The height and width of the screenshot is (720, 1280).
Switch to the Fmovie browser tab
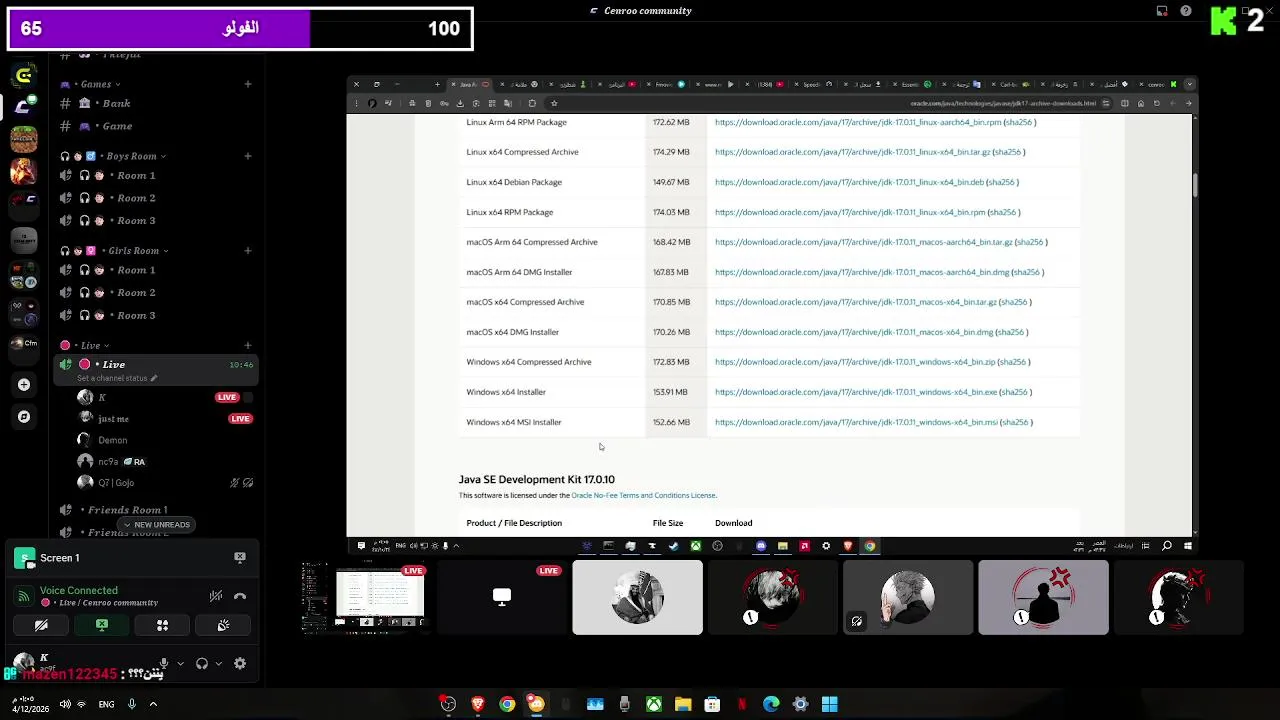(x=669, y=84)
